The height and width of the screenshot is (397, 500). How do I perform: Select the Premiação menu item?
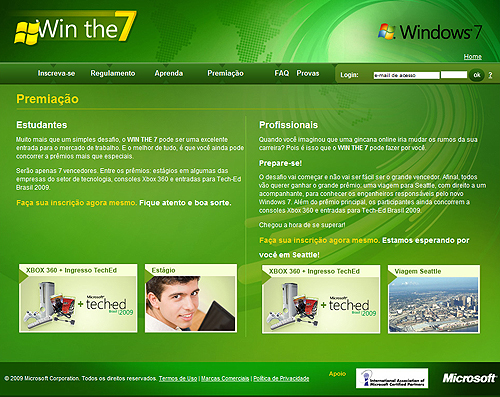tap(225, 73)
